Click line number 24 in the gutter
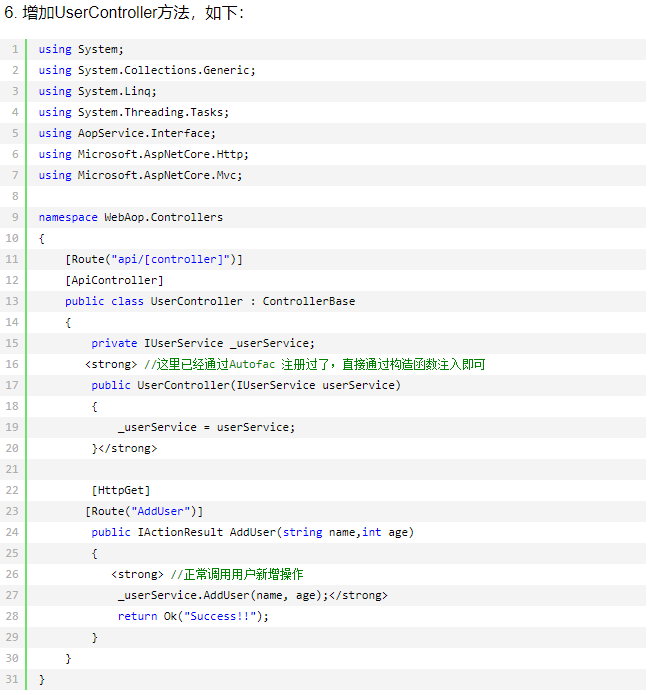 [x=12, y=532]
